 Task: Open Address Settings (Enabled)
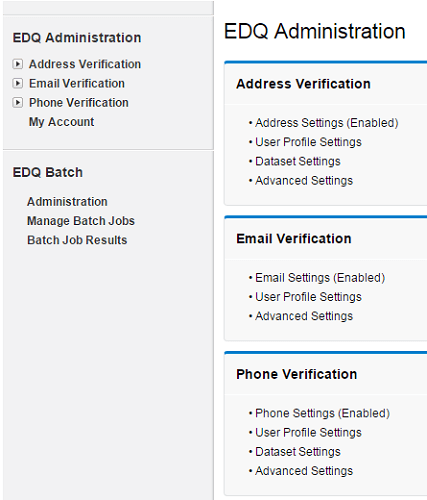[x=327, y=123]
